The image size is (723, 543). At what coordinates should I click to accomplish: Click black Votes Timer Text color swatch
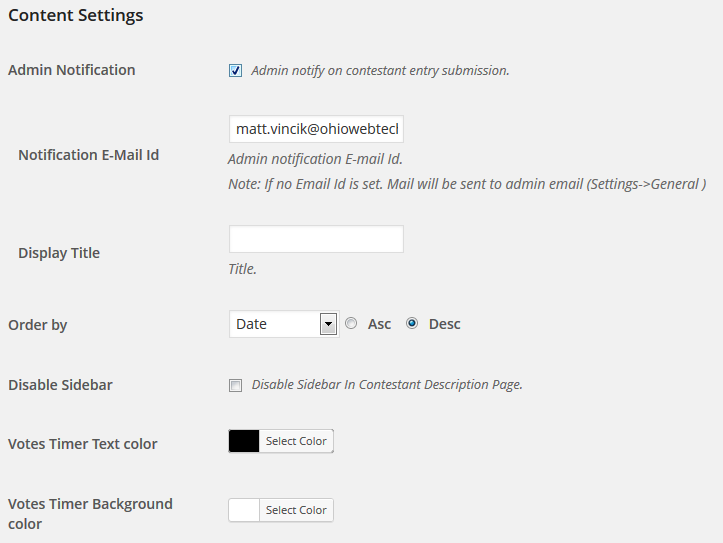(x=244, y=441)
